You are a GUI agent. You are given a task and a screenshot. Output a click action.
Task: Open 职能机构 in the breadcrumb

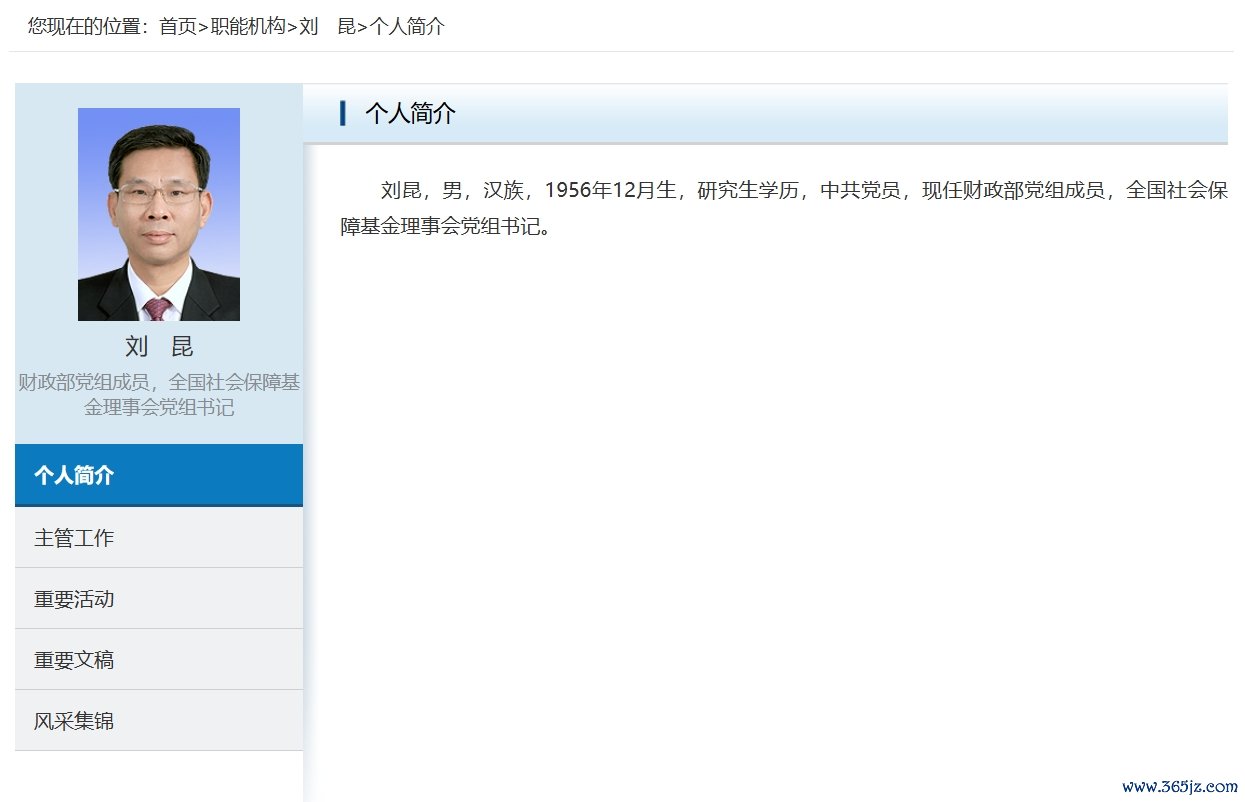coord(248,27)
